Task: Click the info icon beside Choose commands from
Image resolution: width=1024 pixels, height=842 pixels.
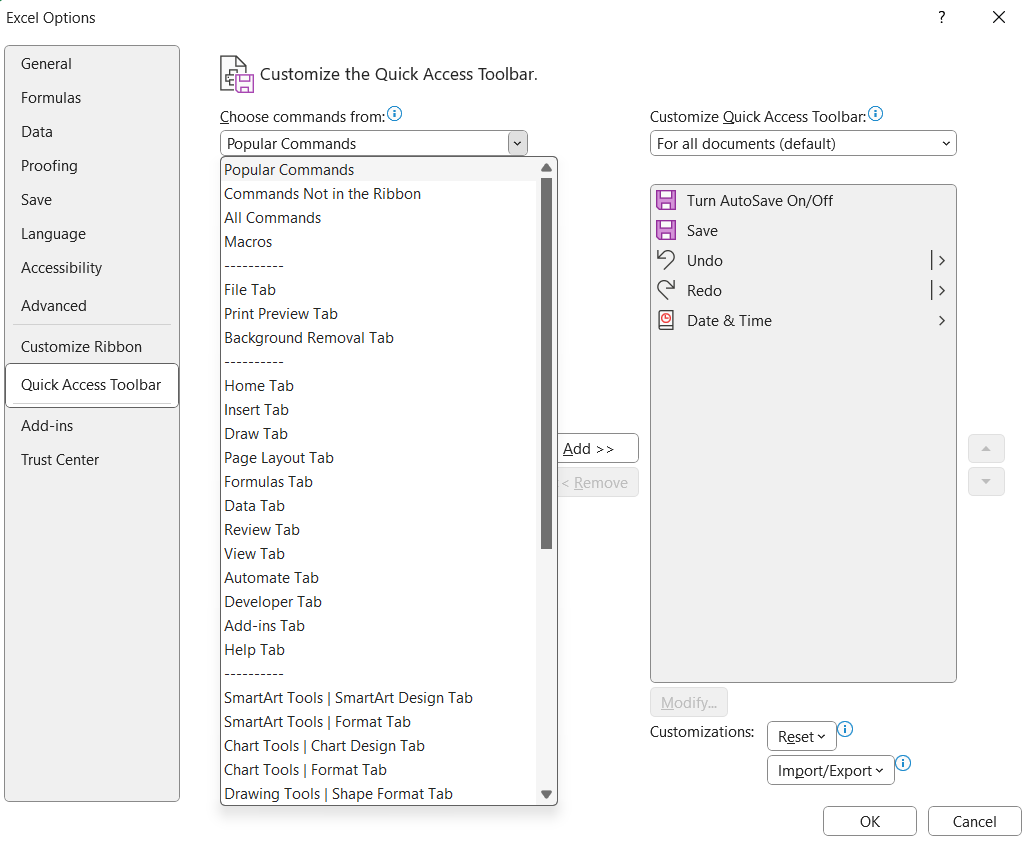Action: (394, 114)
